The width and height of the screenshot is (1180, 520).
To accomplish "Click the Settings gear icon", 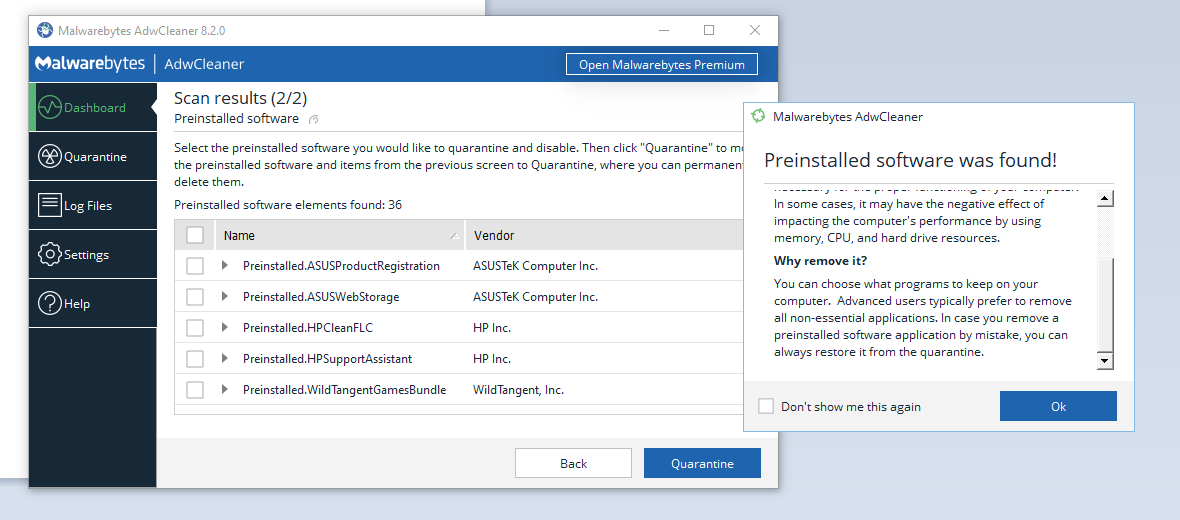I will coord(50,254).
